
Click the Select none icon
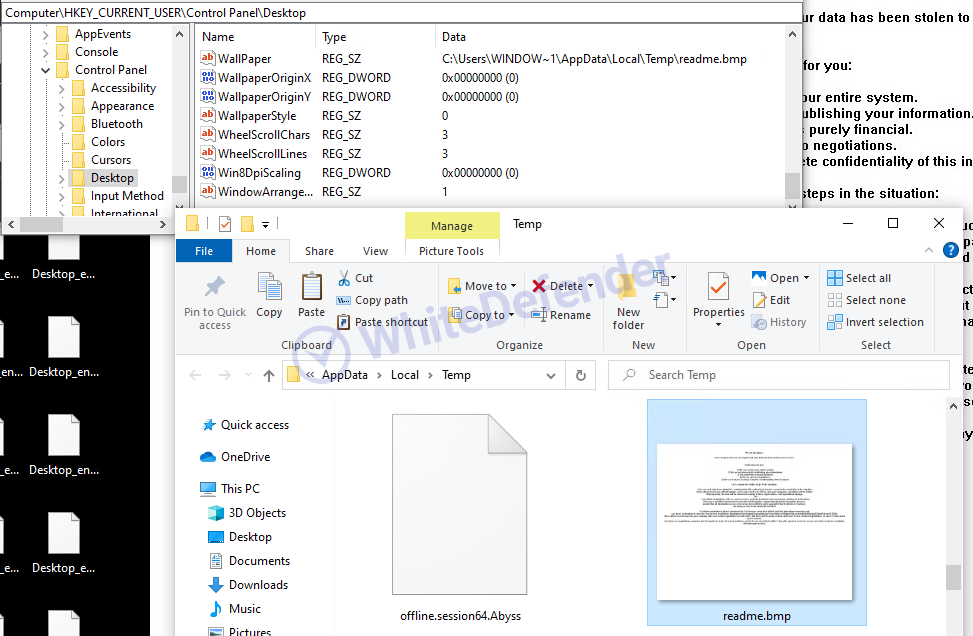click(x=835, y=300)
